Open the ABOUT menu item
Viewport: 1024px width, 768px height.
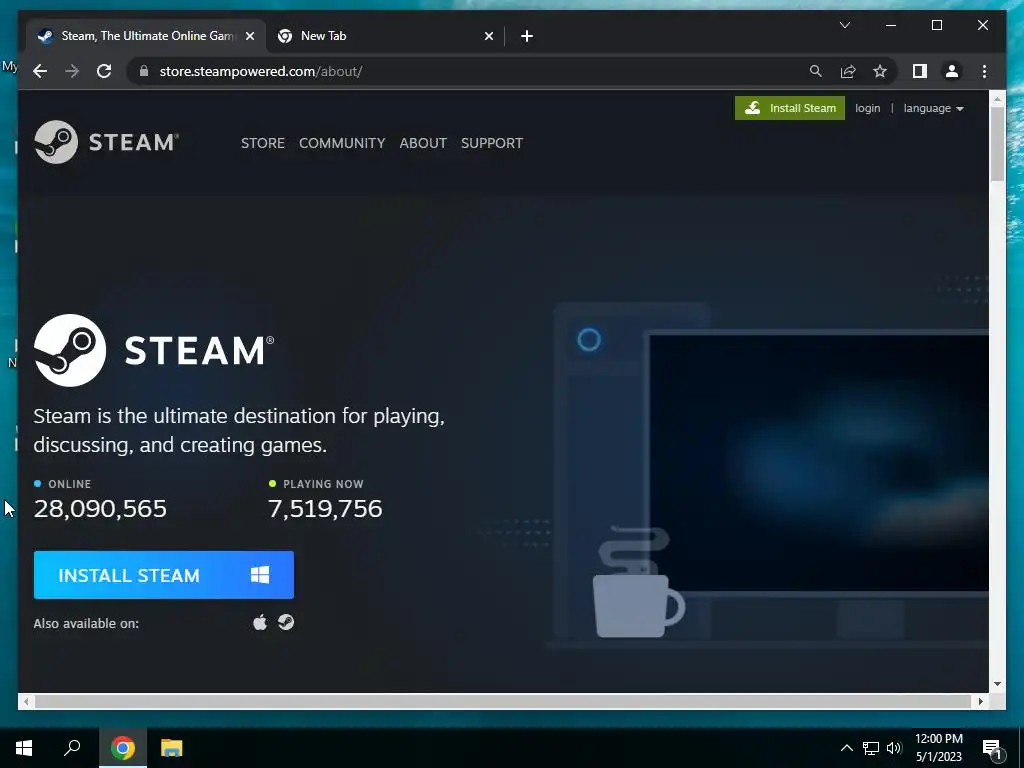coord(423,143)
